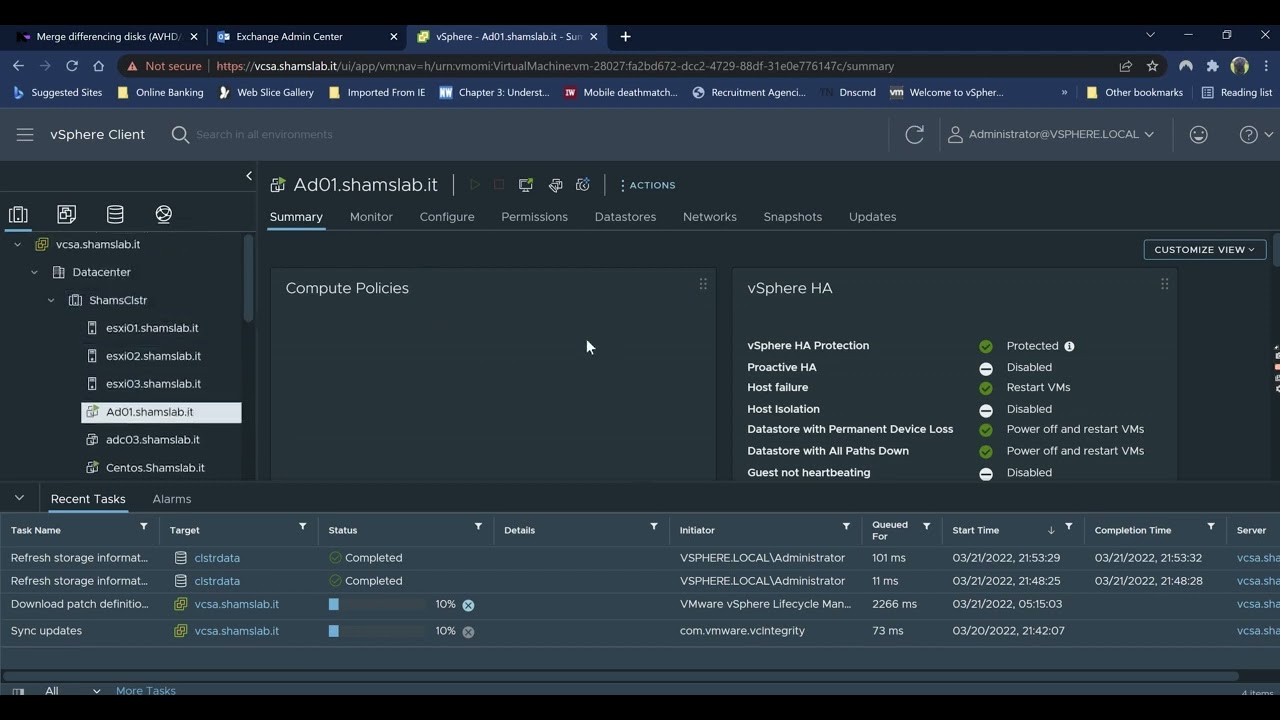Click the global Refresh icon

click(x=914, y=134)
